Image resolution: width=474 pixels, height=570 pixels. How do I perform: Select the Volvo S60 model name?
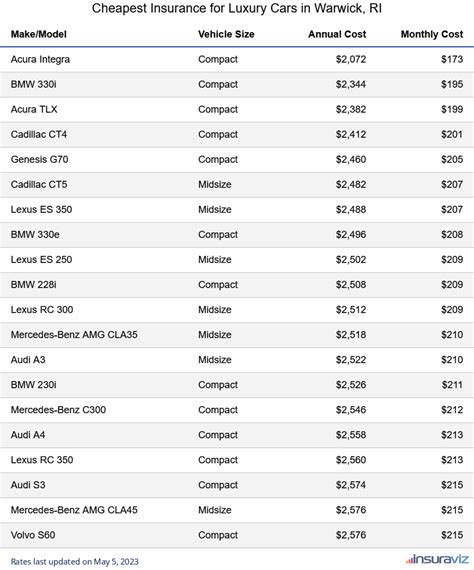33,535
